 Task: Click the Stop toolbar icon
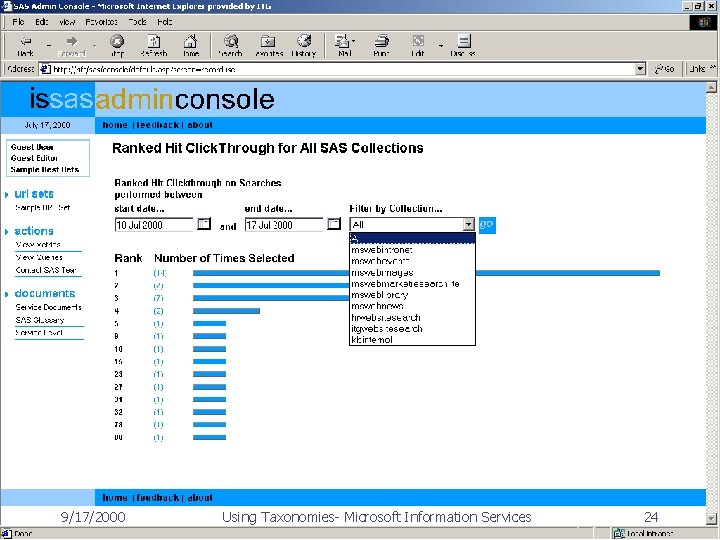[x=117, y=41]
